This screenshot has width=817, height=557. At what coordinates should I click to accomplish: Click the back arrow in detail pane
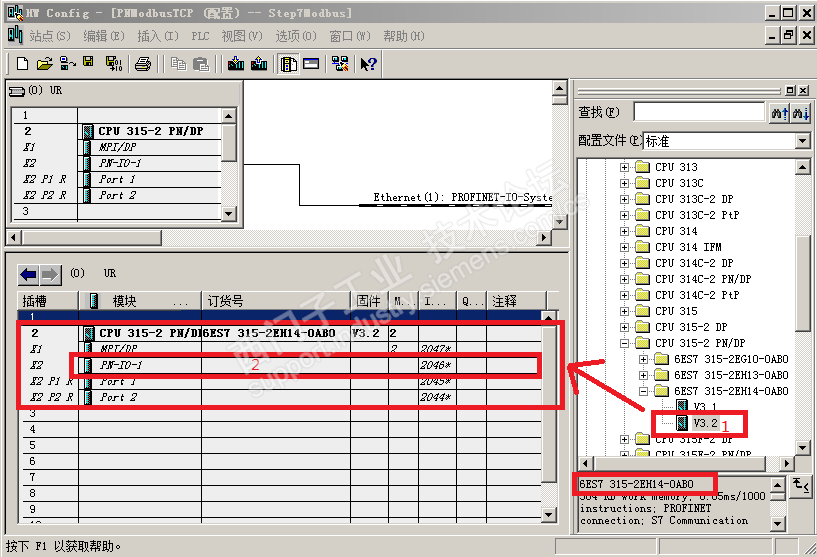point(29,275)
